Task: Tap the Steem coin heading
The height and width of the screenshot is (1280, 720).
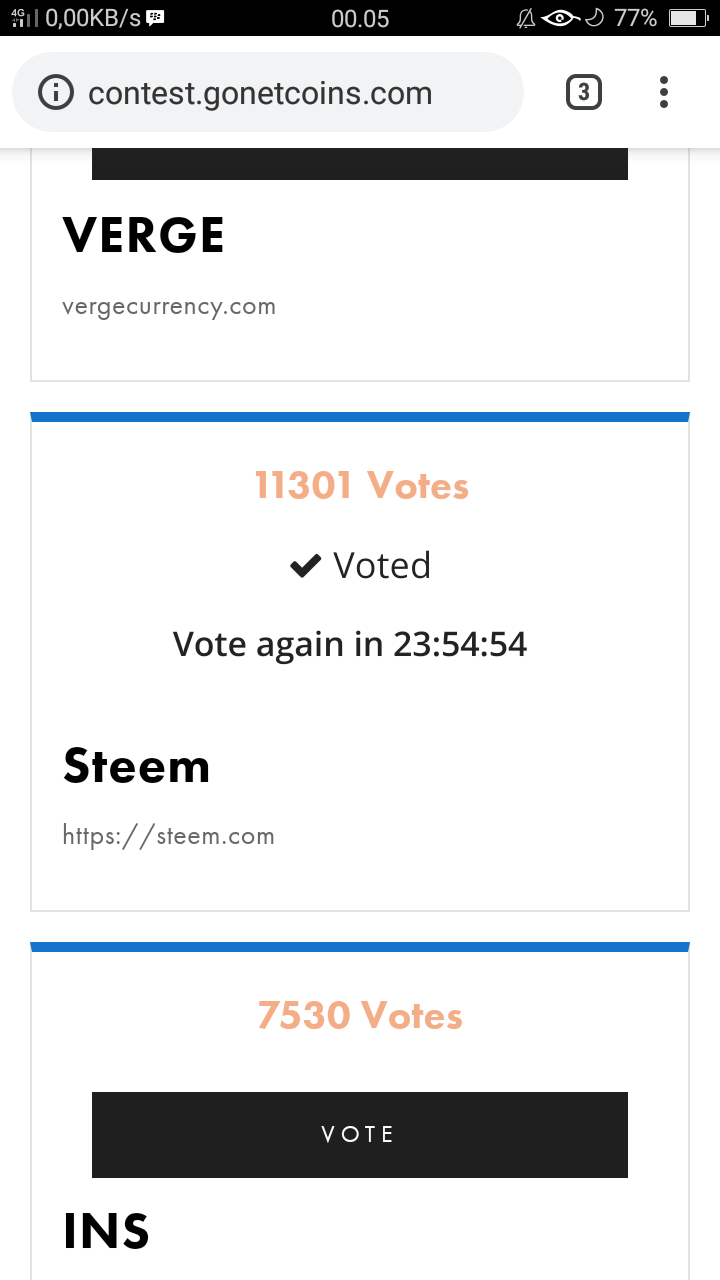Action: 137,767
